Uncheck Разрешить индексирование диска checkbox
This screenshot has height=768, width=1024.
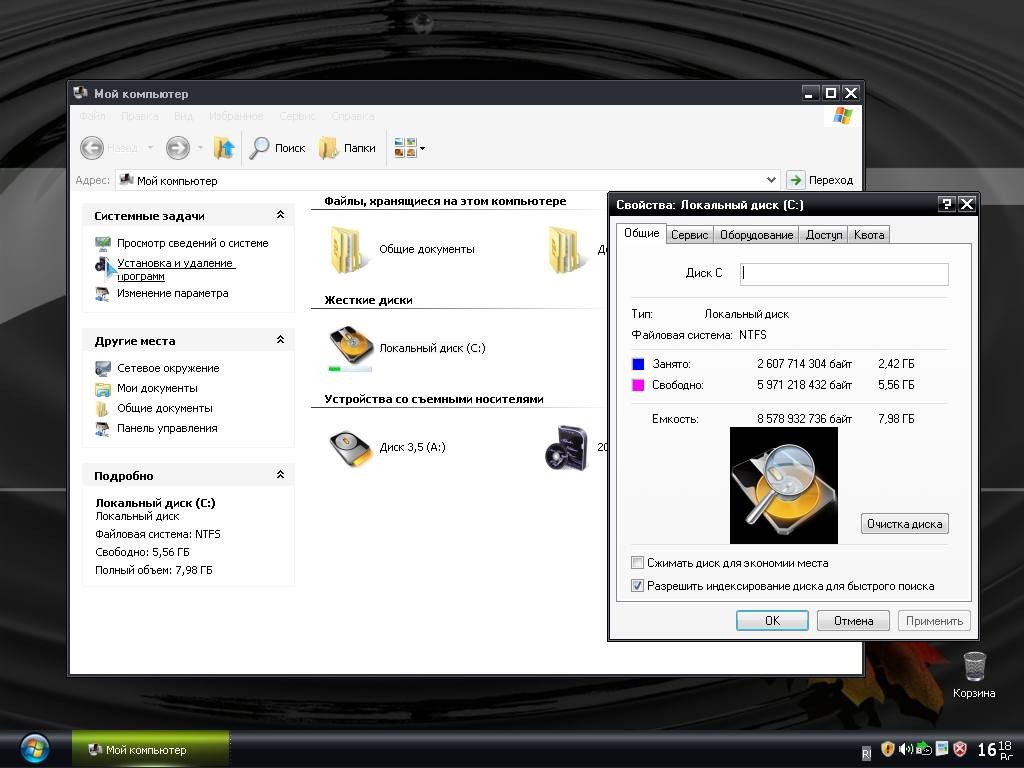[x=637, y=586]
